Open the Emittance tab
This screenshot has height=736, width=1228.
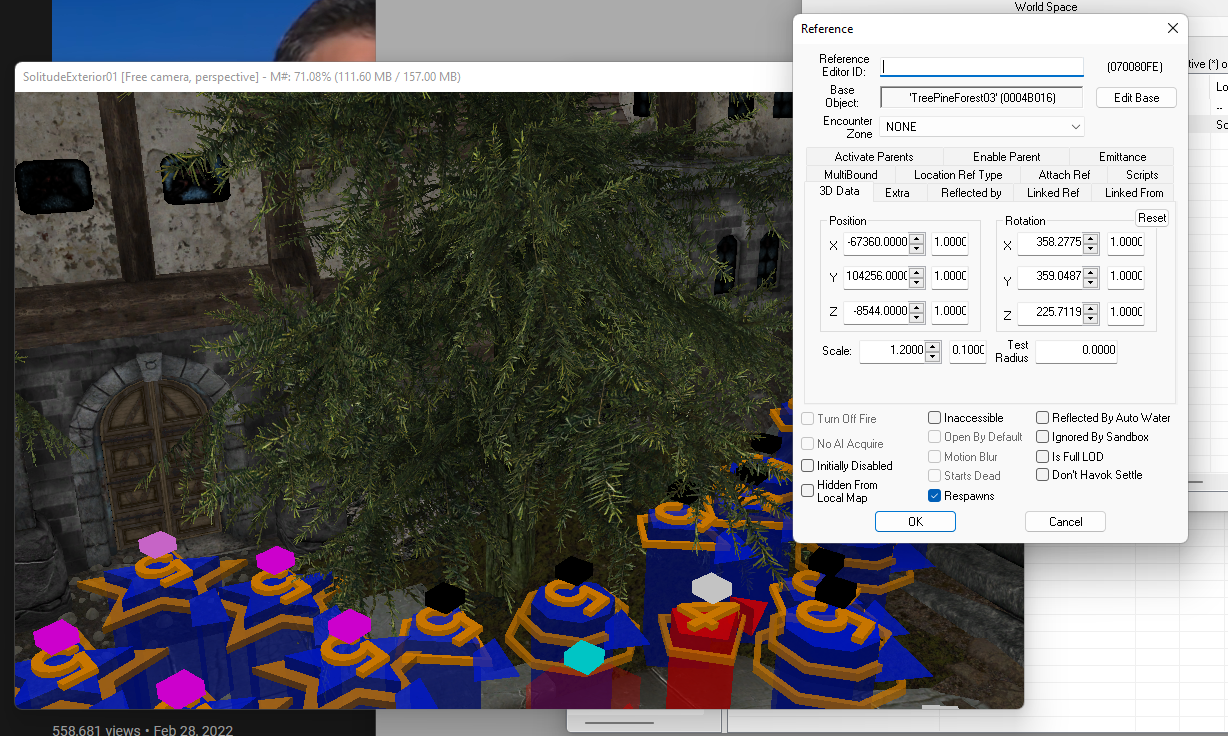1122,157
